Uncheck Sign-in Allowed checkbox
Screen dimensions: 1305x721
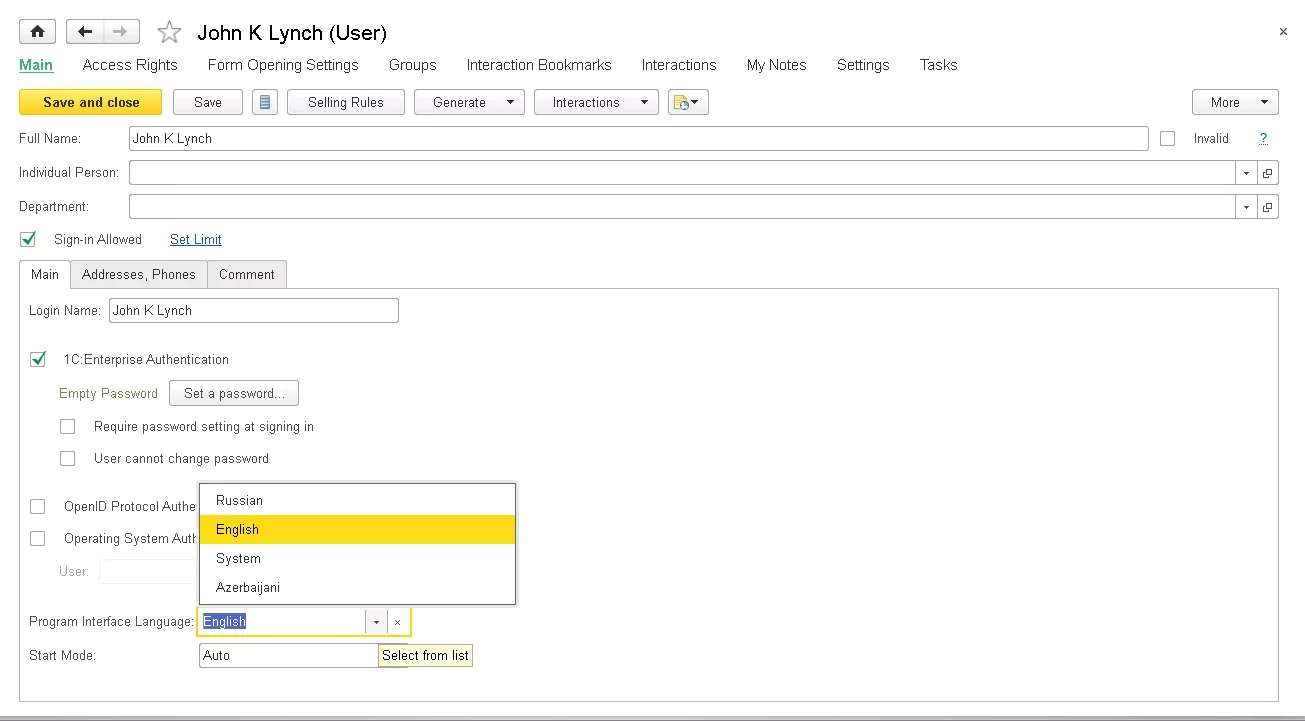pos(29,239)
